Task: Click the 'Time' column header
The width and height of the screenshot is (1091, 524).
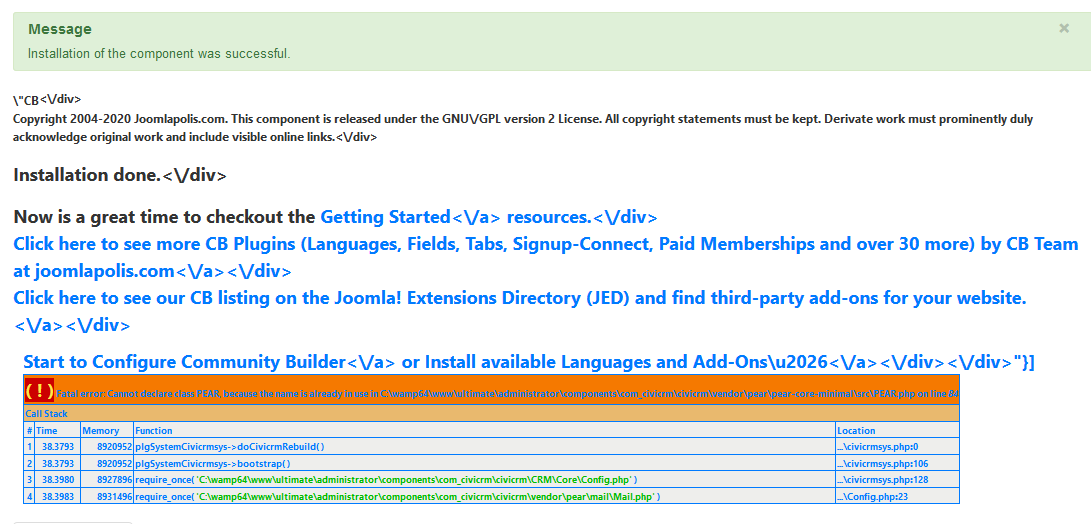Action: pos(57,431)
